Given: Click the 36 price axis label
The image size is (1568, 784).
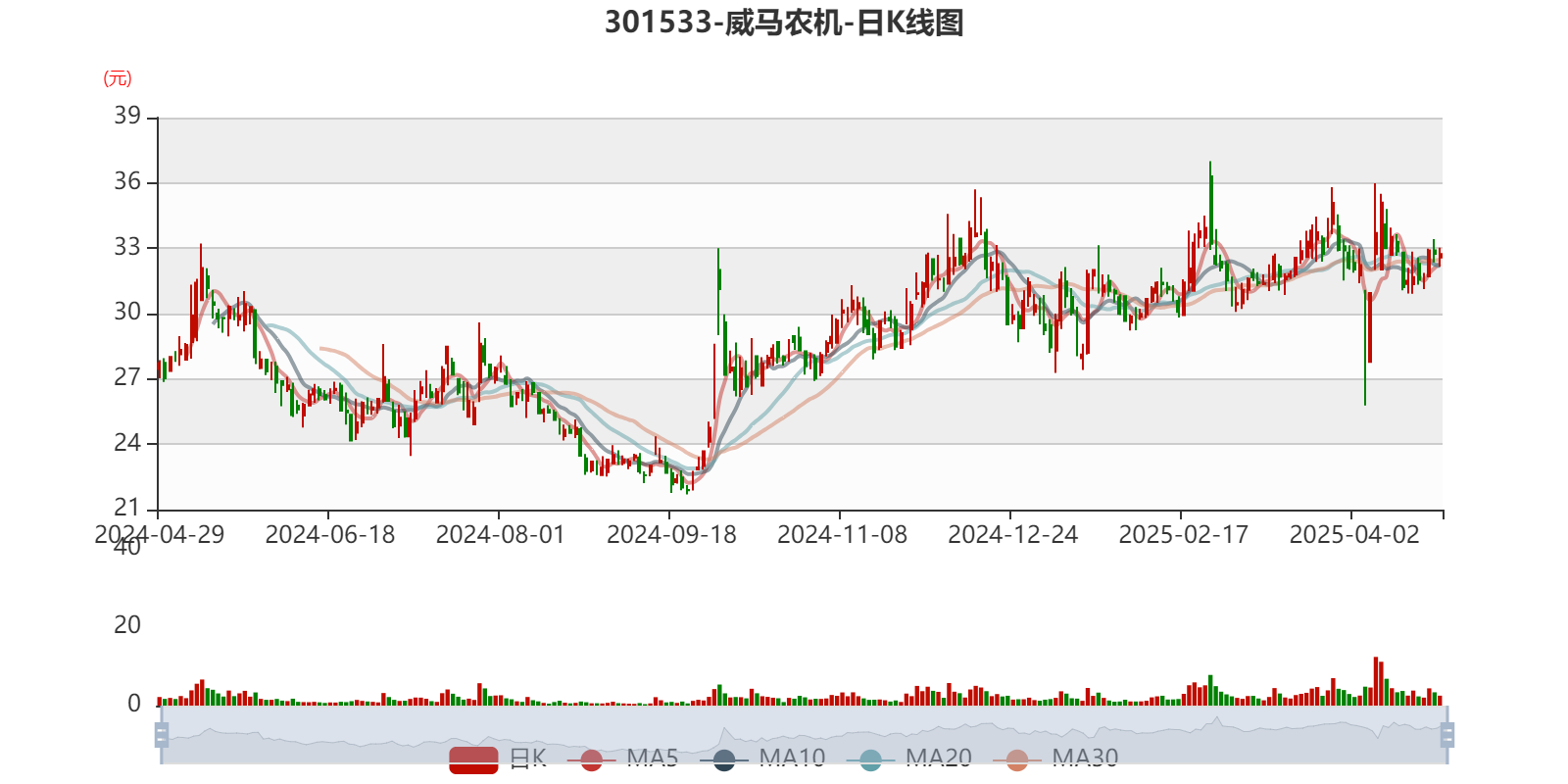Looking at the screenshot, I should click(127, 181).
